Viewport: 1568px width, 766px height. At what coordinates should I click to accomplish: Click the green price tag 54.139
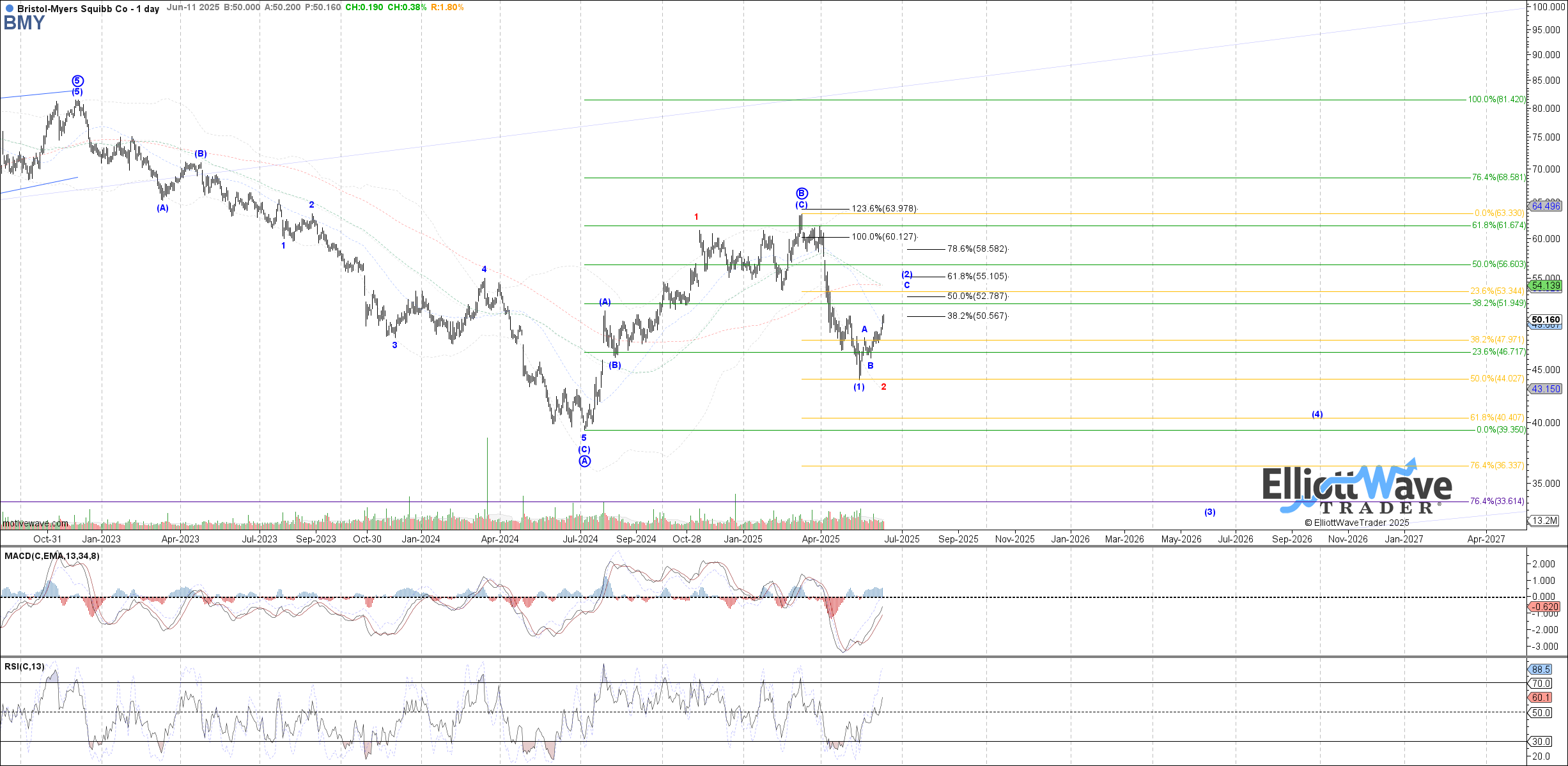(x=1546, y=286)
